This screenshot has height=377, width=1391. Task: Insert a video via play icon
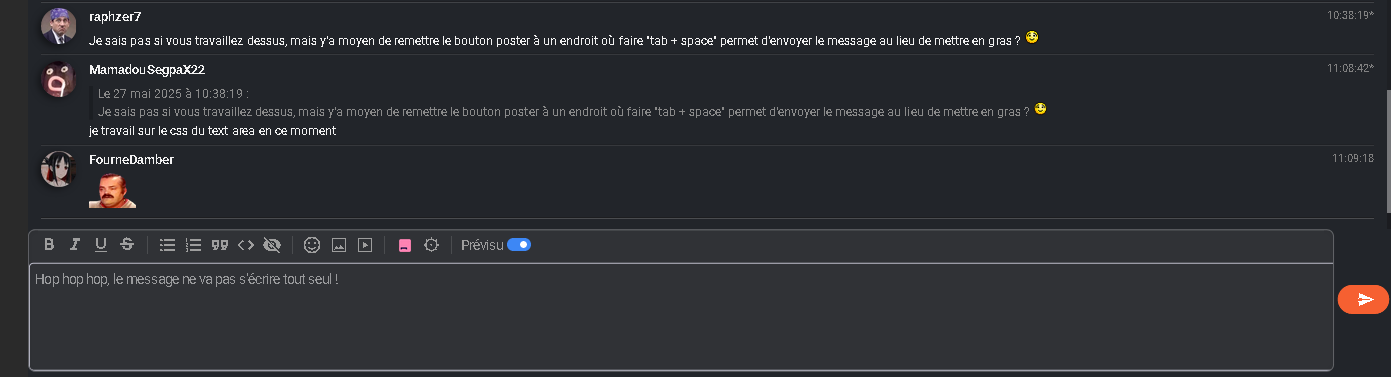coord(365,245)
